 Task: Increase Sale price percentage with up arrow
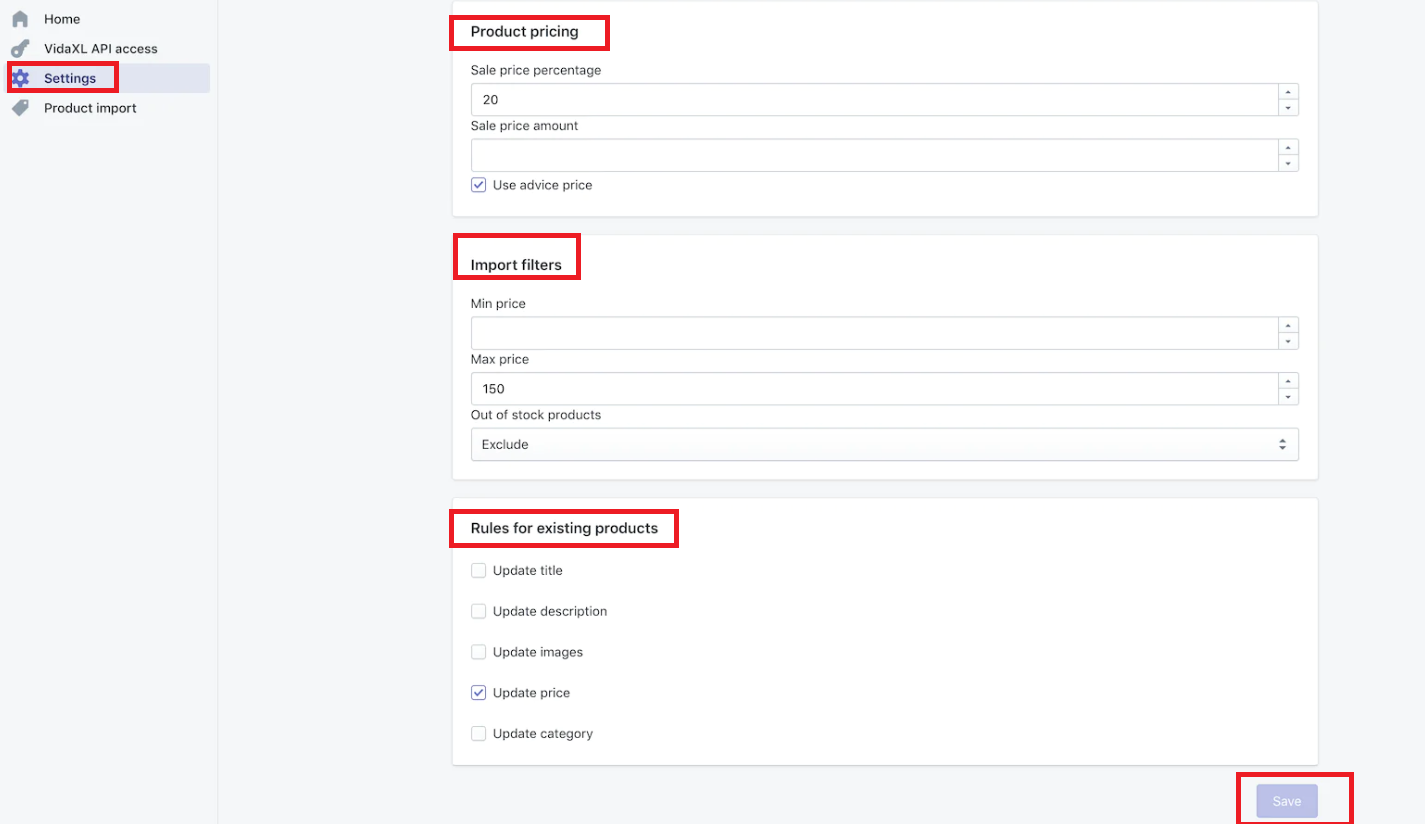[1288, 92]
